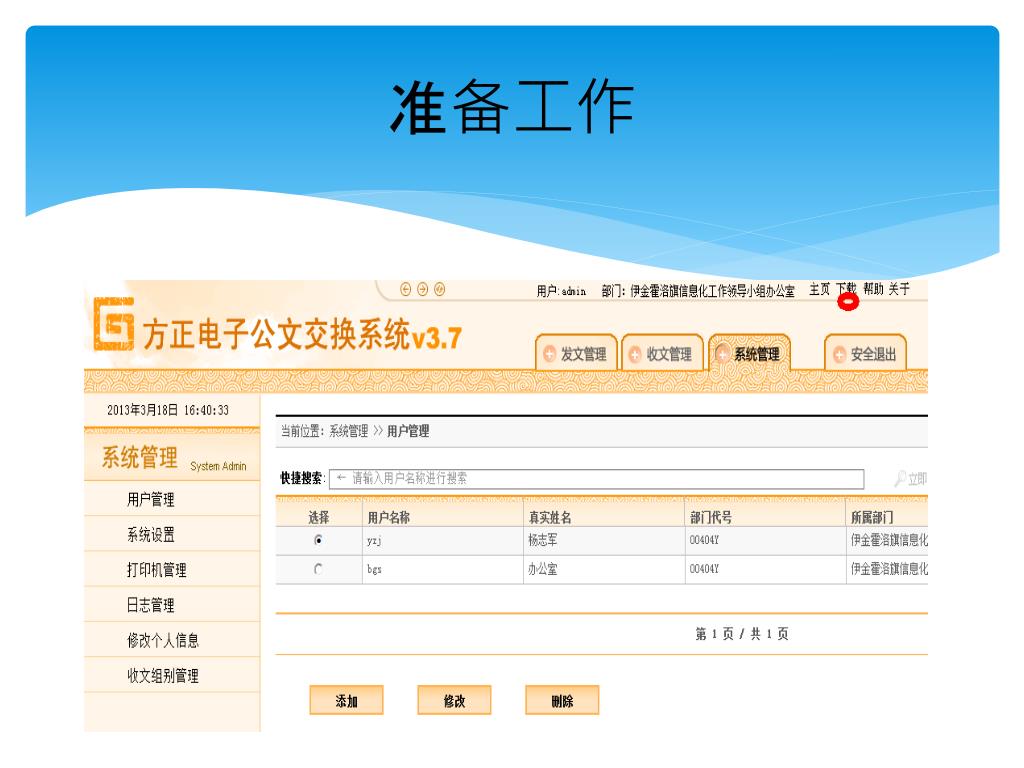The width and height of the screenshot is (1024, 768).
Task: Open 用户管理 in the sidebar
Action: point(151,500)
